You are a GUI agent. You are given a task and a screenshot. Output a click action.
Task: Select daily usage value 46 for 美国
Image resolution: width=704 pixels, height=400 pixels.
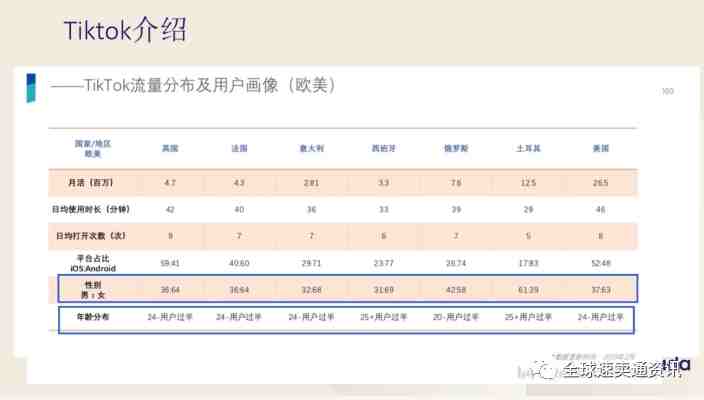point(601,209)
